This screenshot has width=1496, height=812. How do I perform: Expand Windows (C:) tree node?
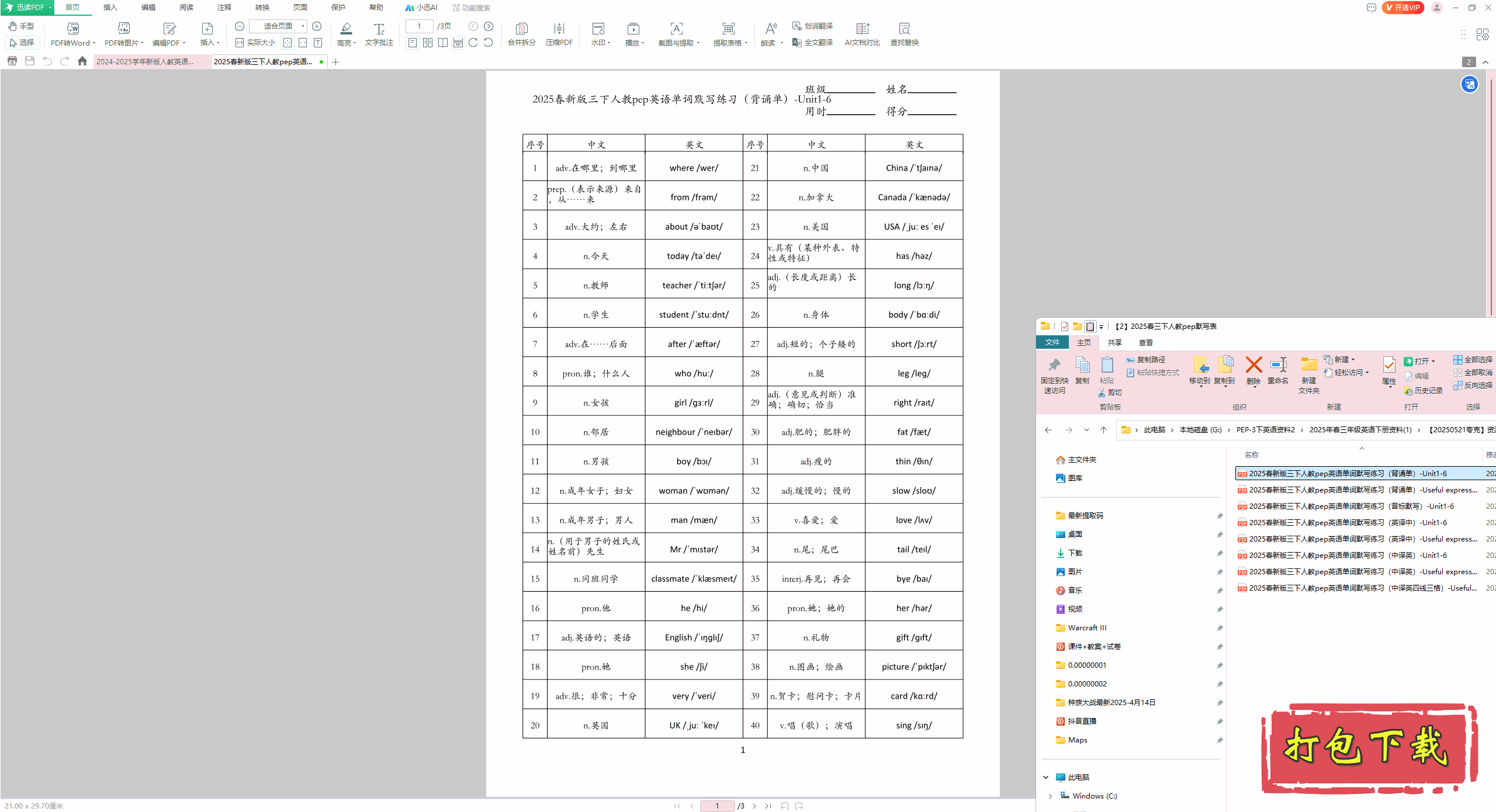(1051, 796)
